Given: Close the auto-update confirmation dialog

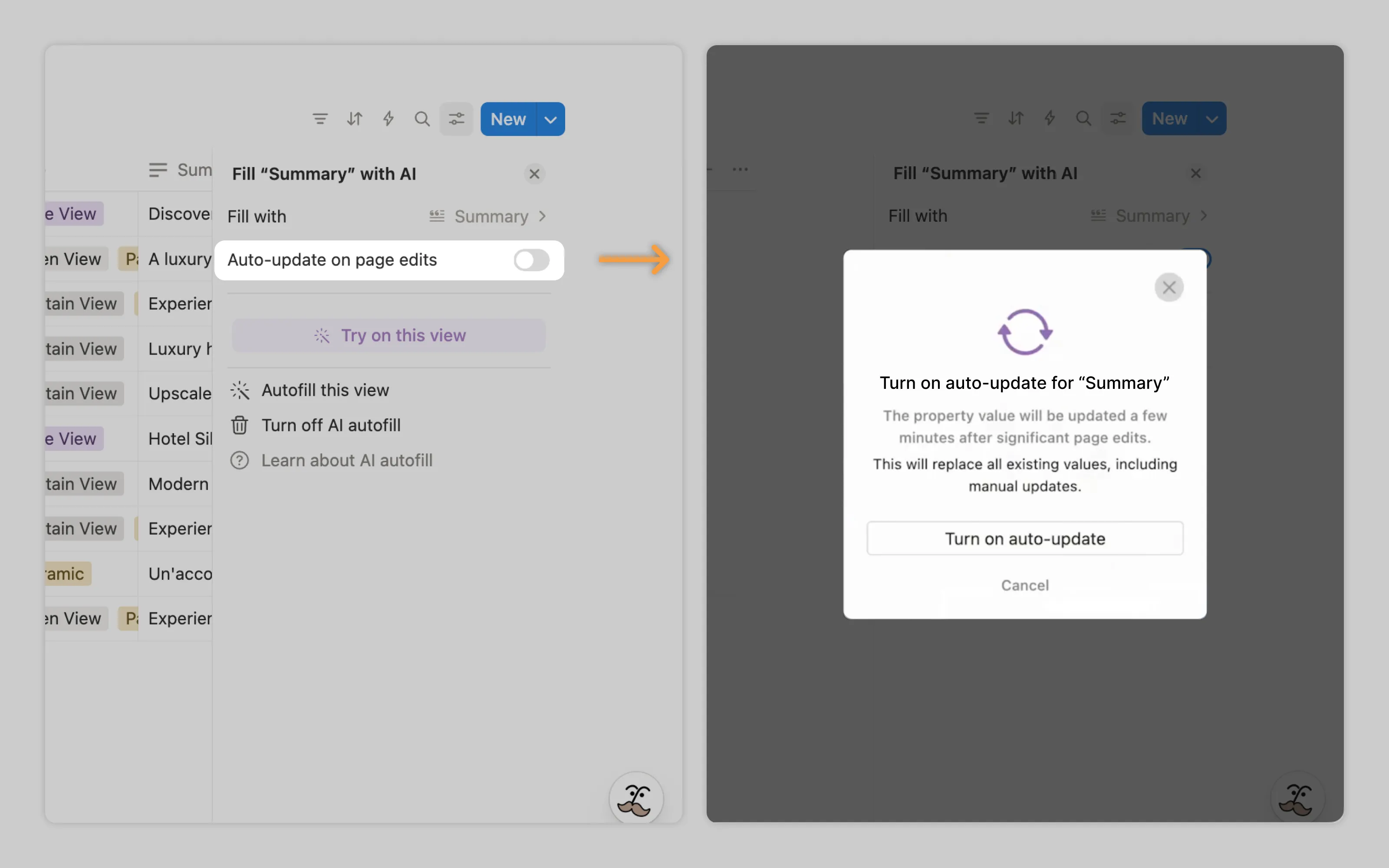Looking at the screenshot, I should [1168, 287].
